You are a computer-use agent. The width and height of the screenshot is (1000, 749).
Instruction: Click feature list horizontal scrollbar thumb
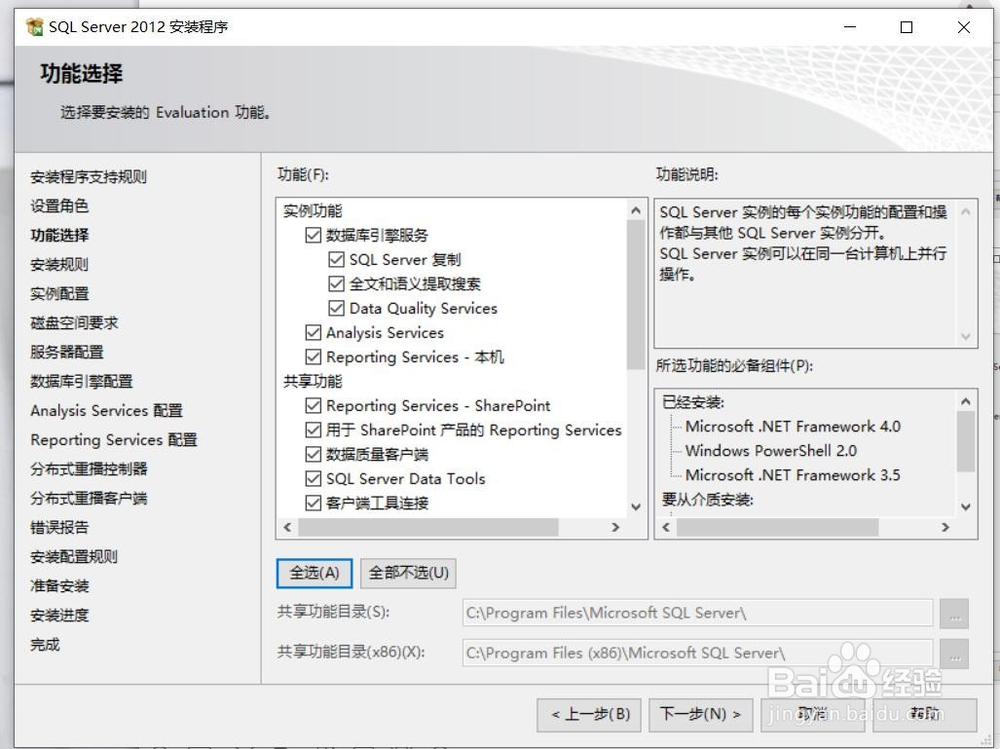429,527
